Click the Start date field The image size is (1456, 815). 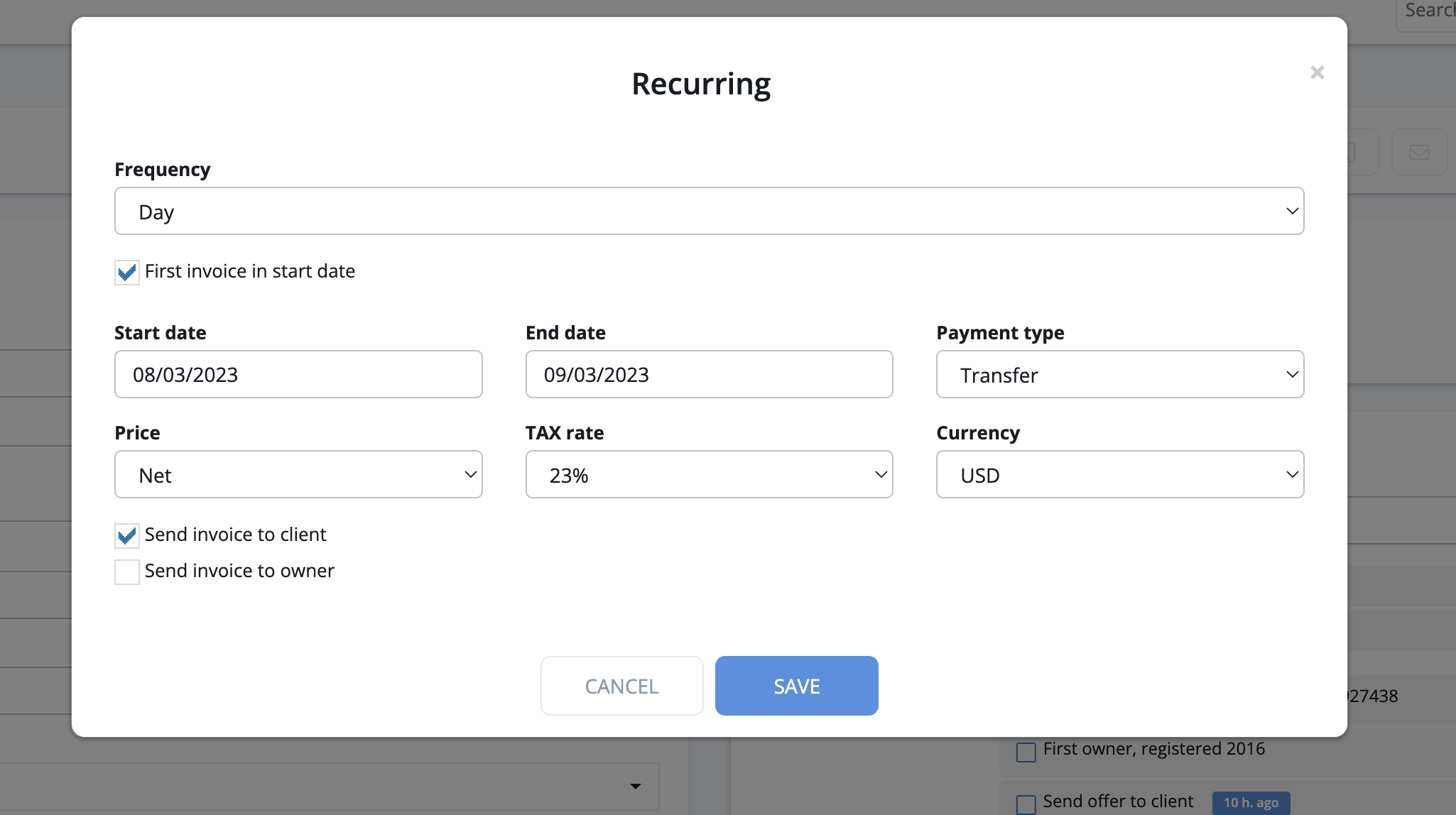coord(298,374)
